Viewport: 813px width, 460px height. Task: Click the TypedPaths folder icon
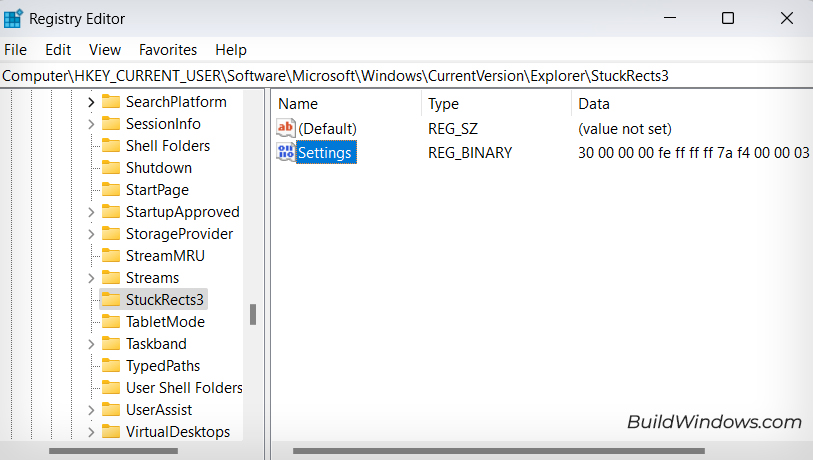111,366
